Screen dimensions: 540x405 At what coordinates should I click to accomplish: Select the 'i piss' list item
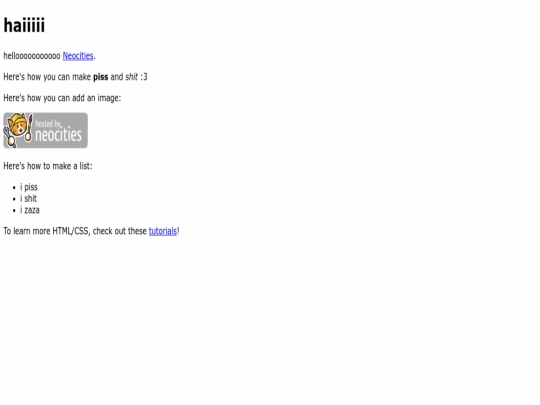[29, 187]
